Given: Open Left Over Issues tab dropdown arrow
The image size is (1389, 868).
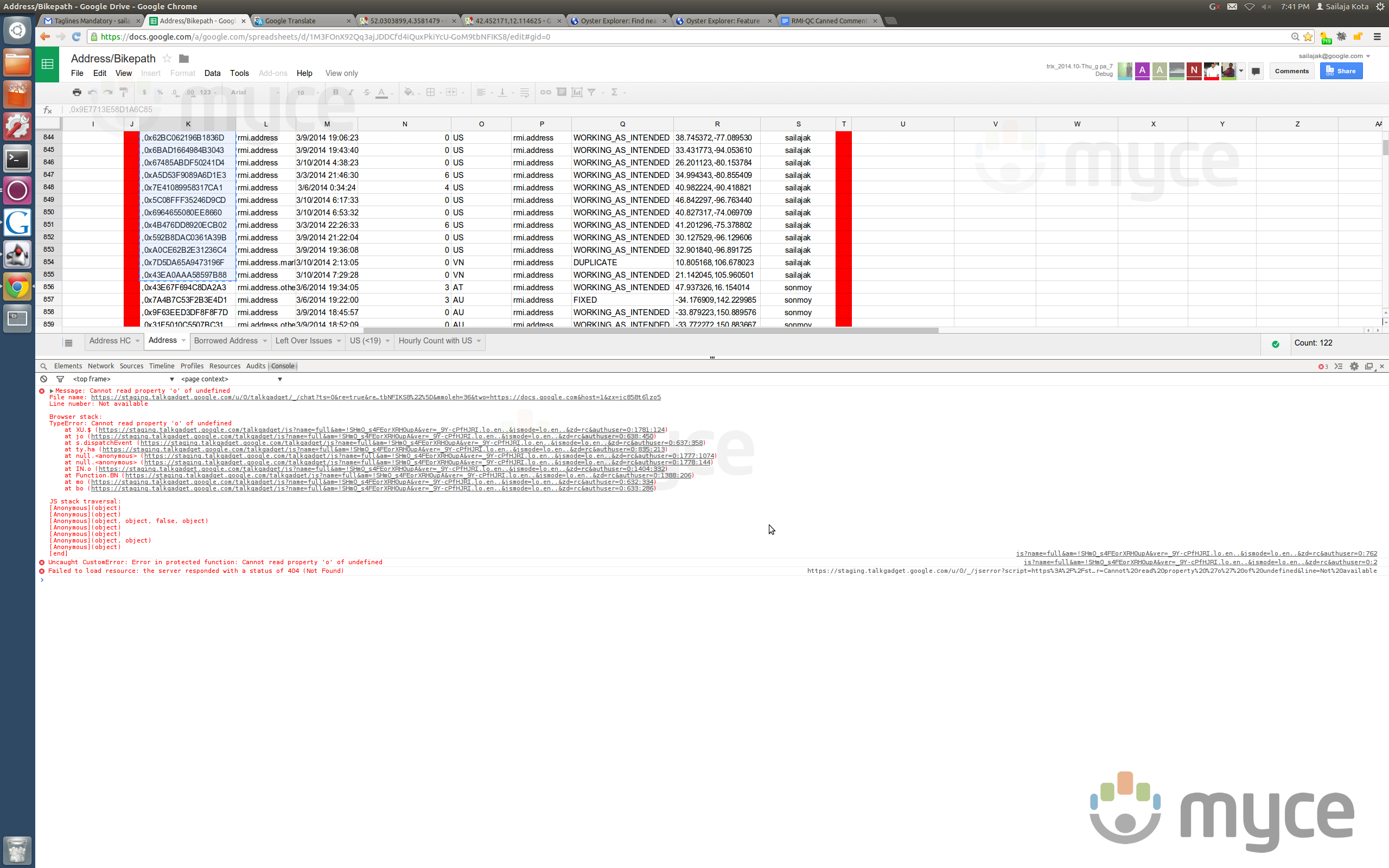Looking at the screenshot, I should pyautogui.click(x=339, y=341).
